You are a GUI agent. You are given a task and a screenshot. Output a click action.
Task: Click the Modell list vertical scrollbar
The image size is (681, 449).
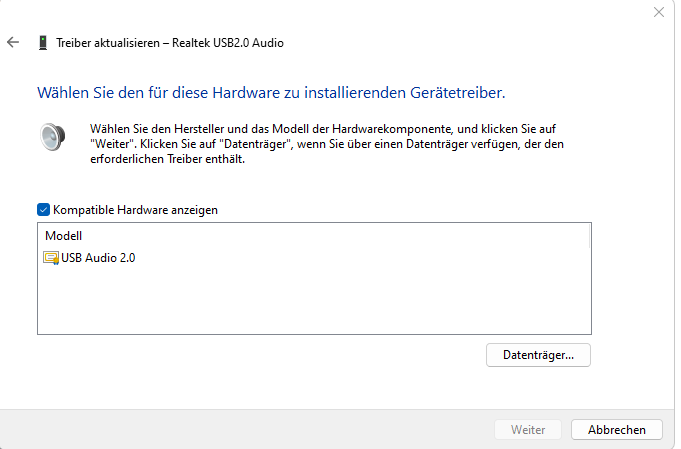coord(590,236)
